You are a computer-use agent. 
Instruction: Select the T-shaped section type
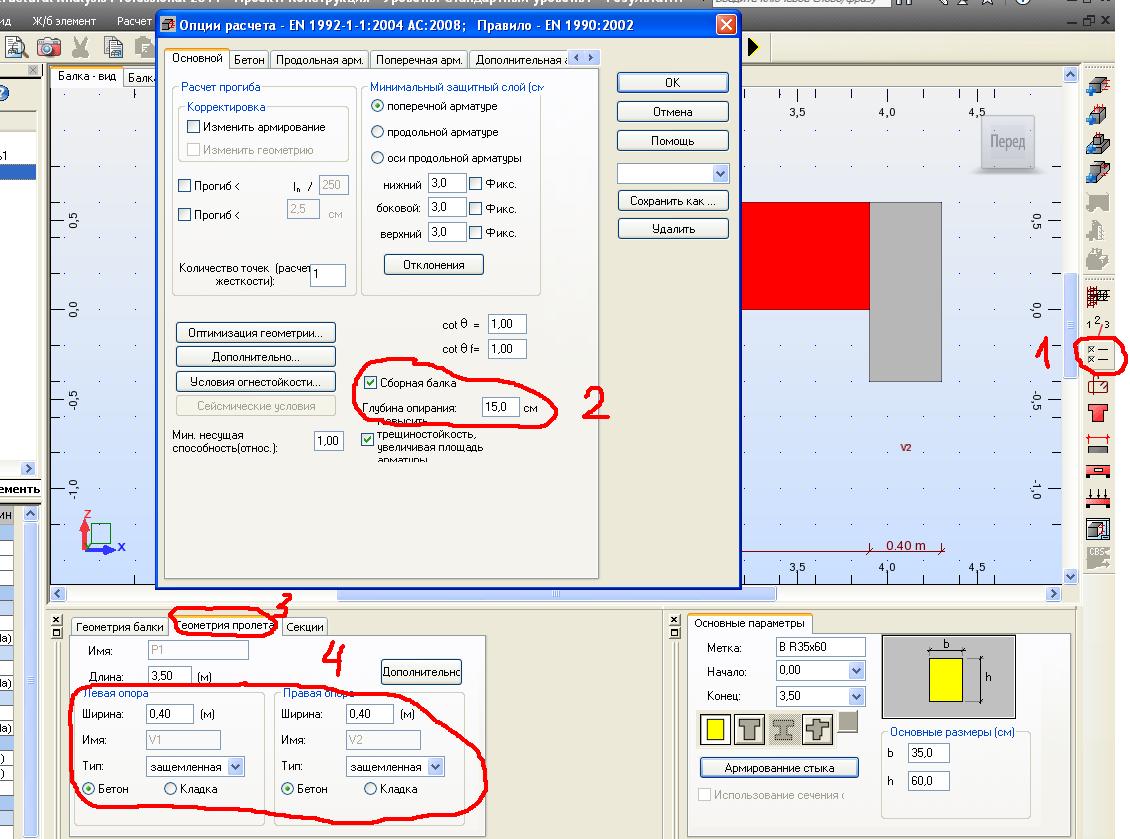[x=749, y=729]
